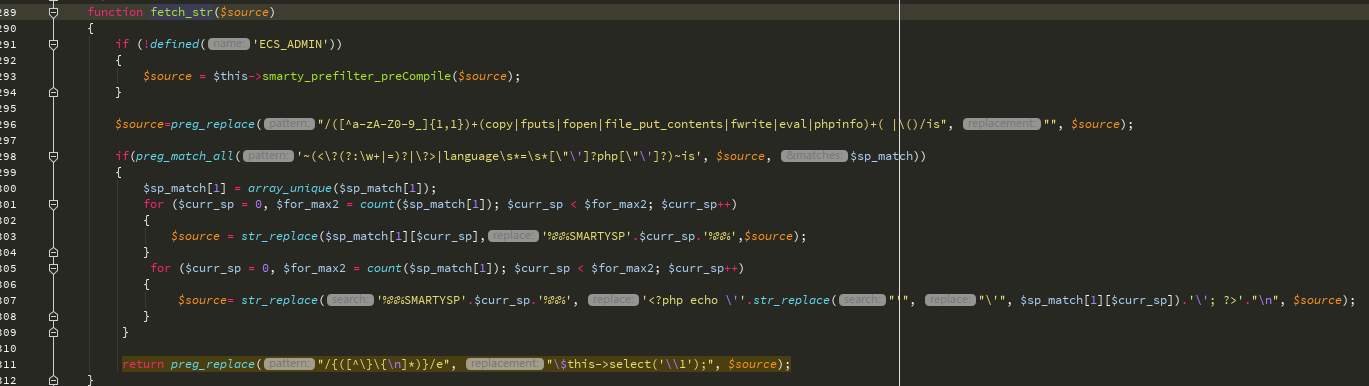Place cursor on the return keyword
The width and height of the screenshot is (1369, 386).
pyautogui.click(x=143, y=364)
